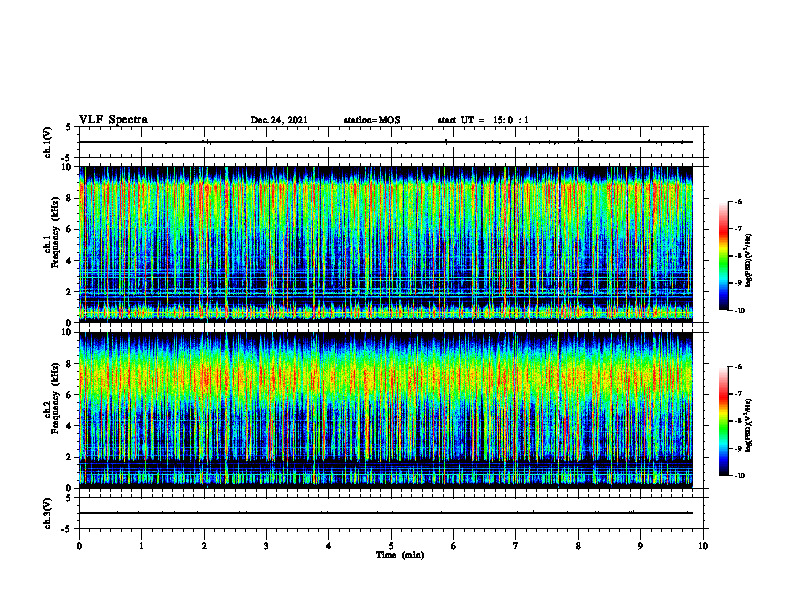Click inside the ch.2 spectrogram panel
This screenshot has height=612, width=792.
386,410
